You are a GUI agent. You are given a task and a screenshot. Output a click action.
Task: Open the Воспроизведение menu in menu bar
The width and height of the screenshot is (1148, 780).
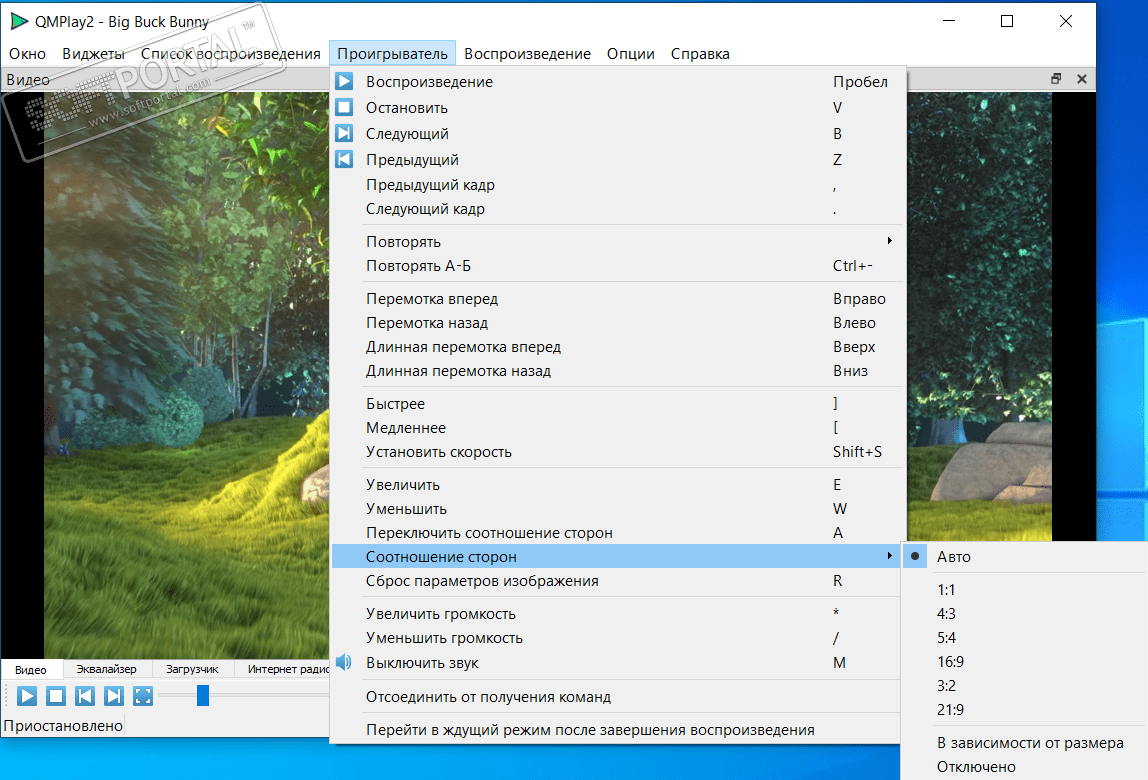(527, 53)
